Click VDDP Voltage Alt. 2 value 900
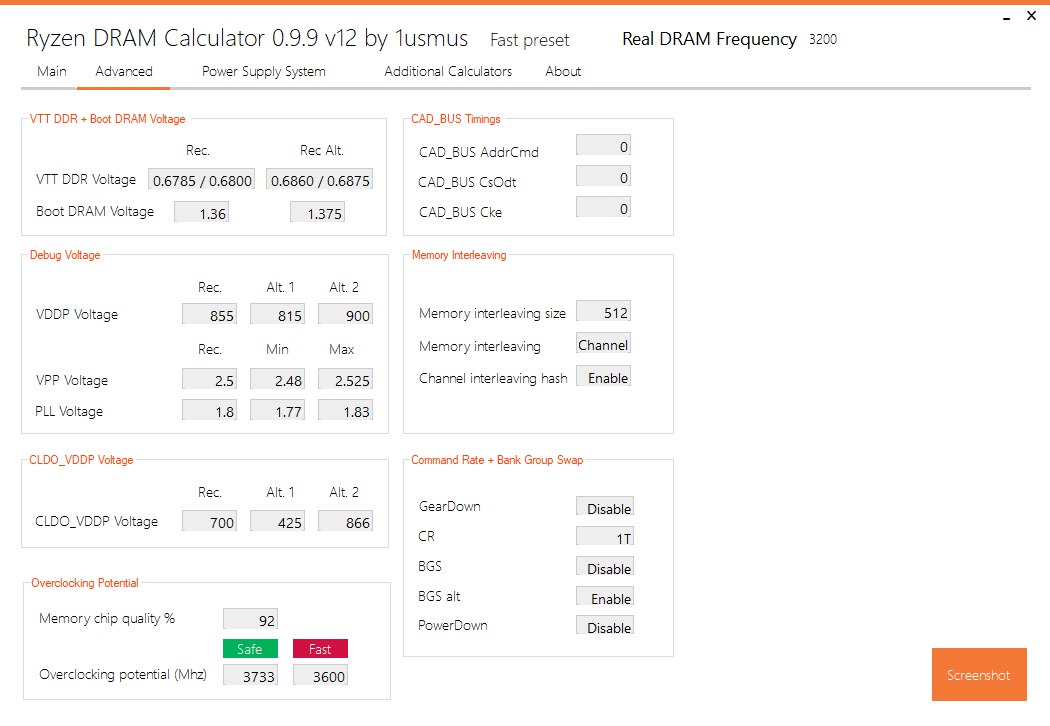1050x726 pixels. (345, 314)
